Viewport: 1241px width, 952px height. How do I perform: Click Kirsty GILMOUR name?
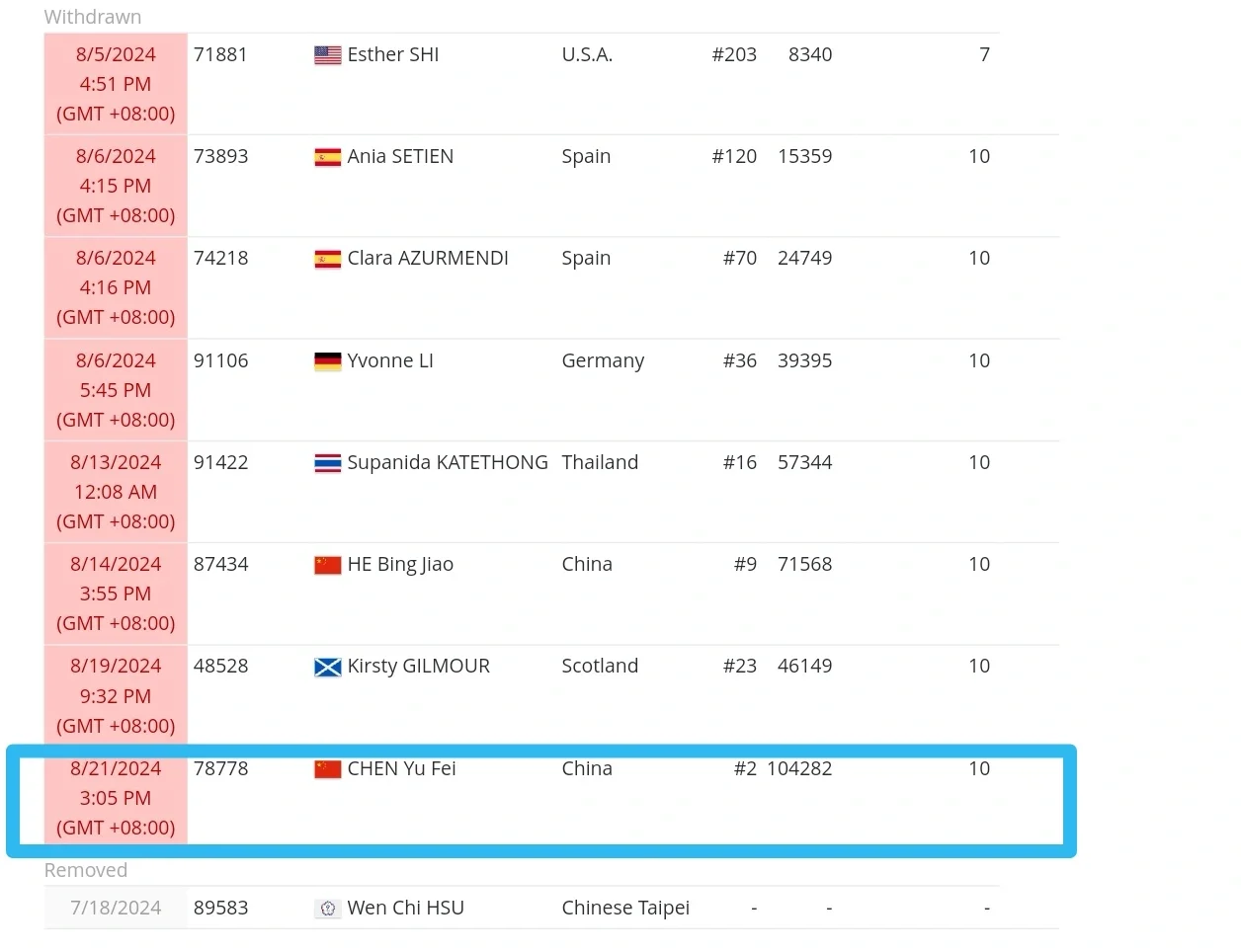click(419, 666)
